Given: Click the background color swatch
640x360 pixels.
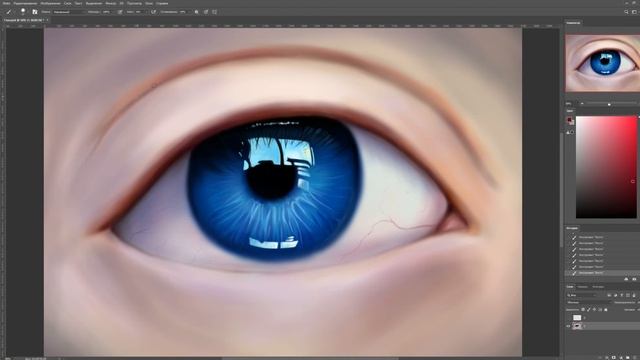Looking at the screenshot, I should pos(572,122).
